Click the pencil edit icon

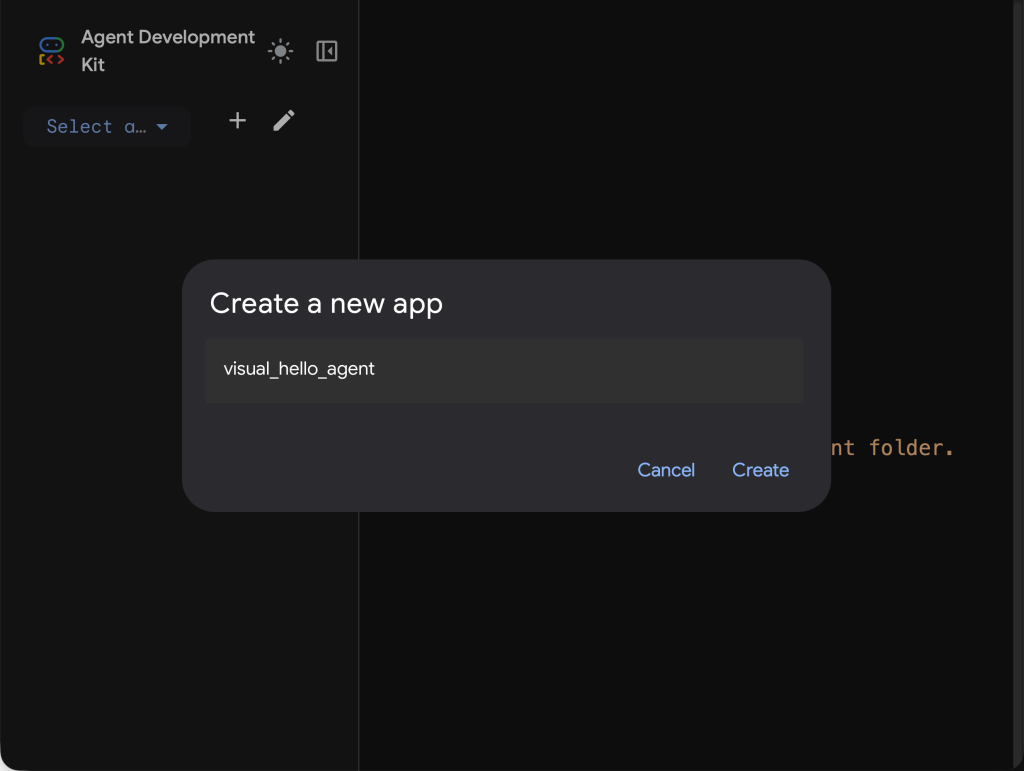(284, 121)
